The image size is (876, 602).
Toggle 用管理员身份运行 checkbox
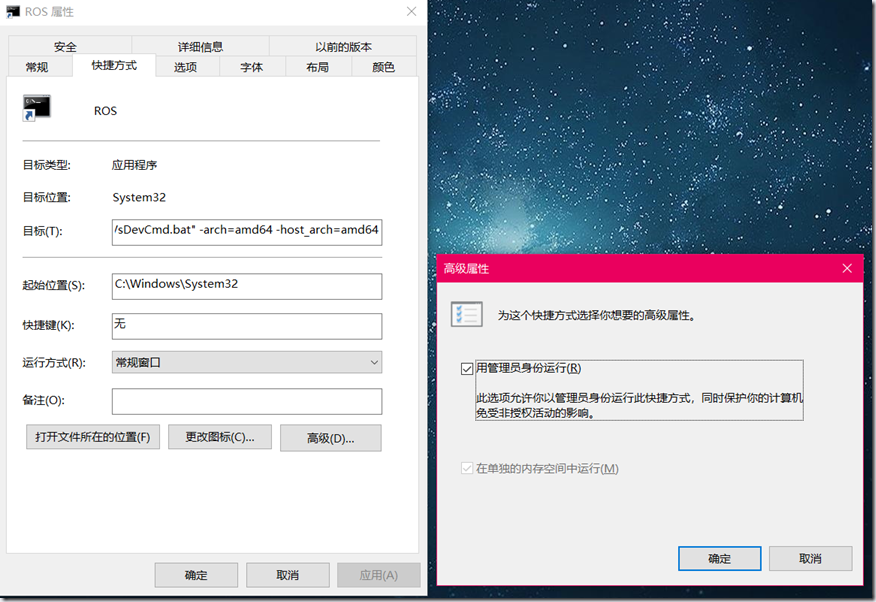pos(467,369)
